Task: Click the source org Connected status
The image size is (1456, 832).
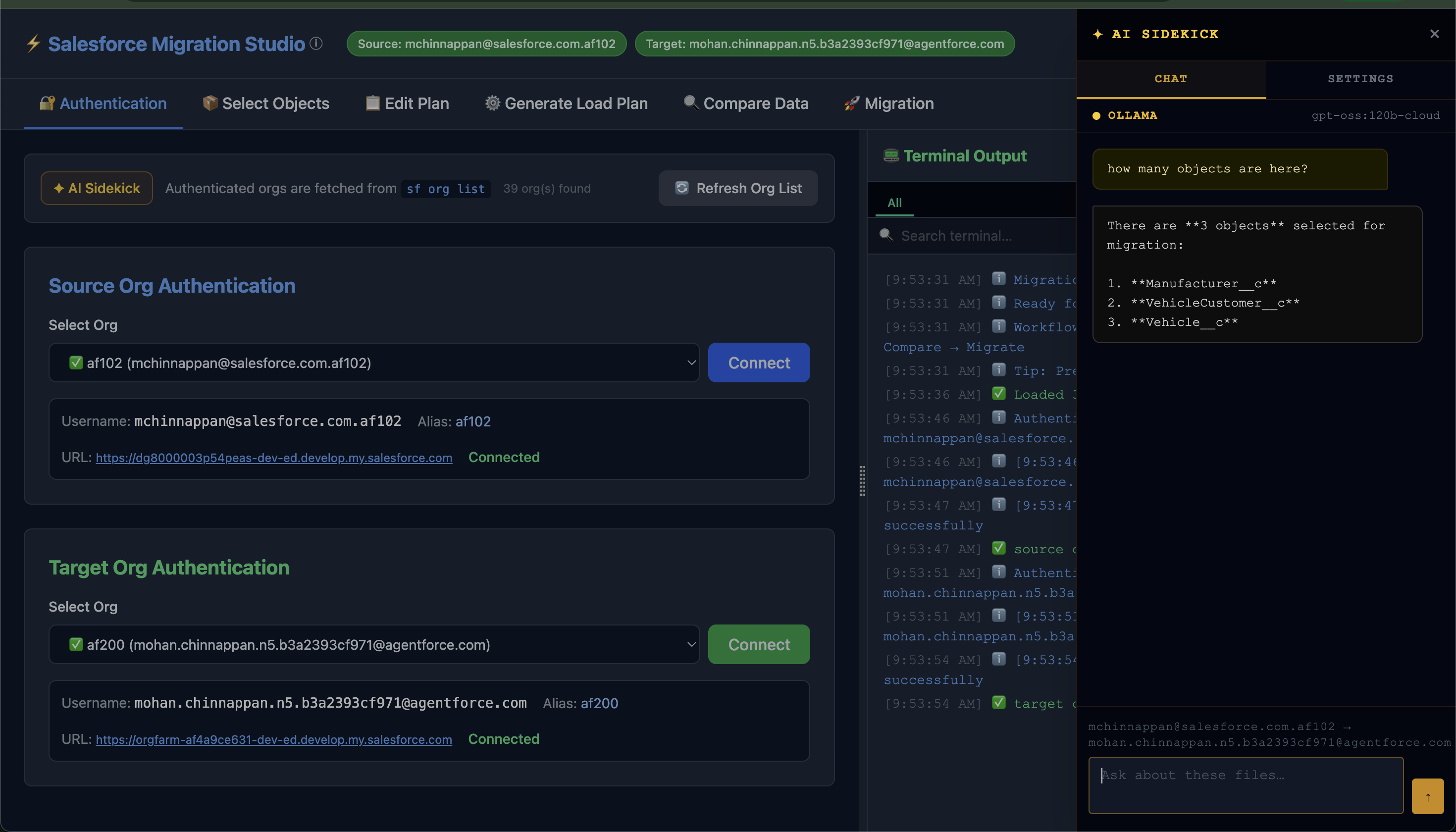Action: point(504,457)
